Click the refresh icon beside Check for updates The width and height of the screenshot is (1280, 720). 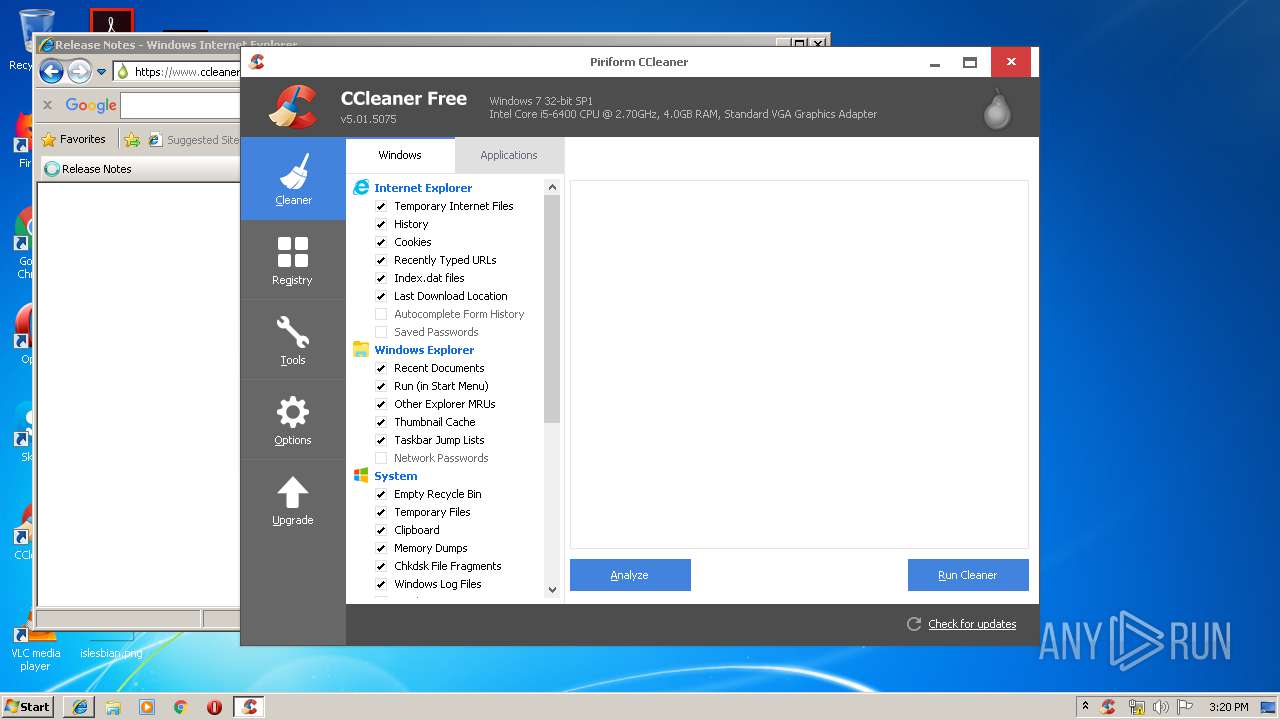pyautogui.click(x=914, y=624)
